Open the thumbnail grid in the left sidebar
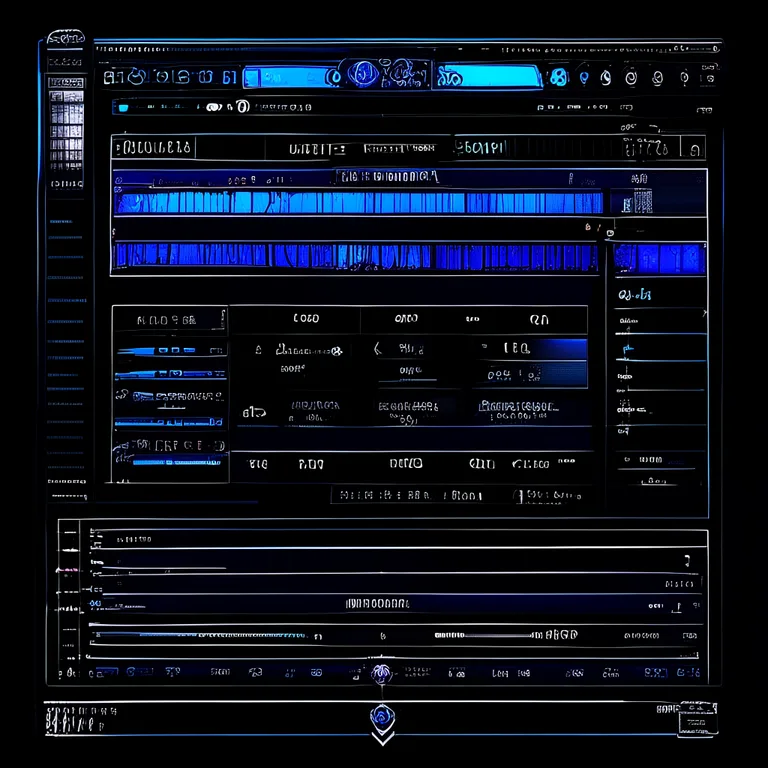The height and width of the screenshot is (768, 768). tap(66, 130)
